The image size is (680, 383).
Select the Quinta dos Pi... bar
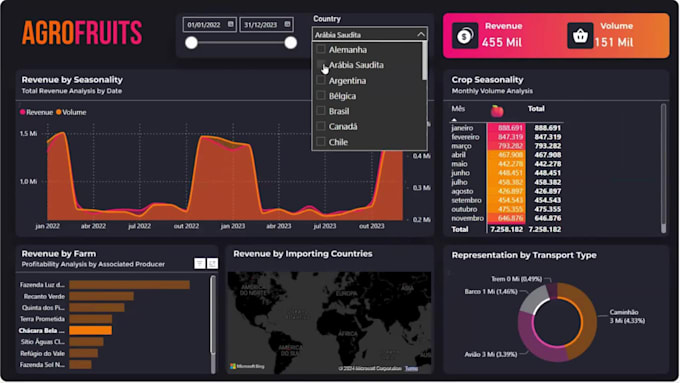[x=97, y=308]
